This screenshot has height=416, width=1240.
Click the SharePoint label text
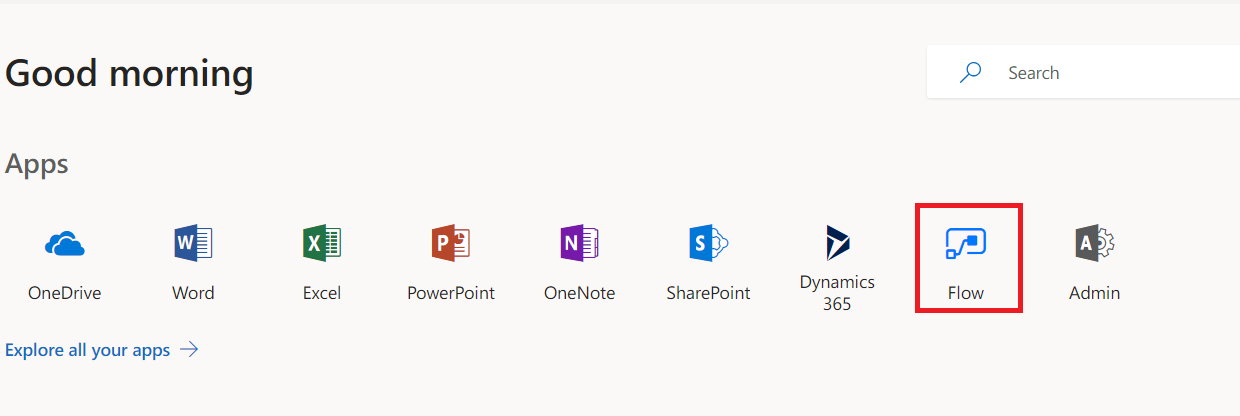pyautogui.click(x=708, y=293)
